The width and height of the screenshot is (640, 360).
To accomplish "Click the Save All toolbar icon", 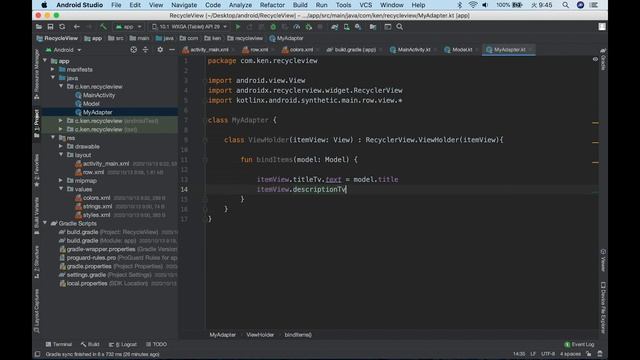I will point(50,27).
